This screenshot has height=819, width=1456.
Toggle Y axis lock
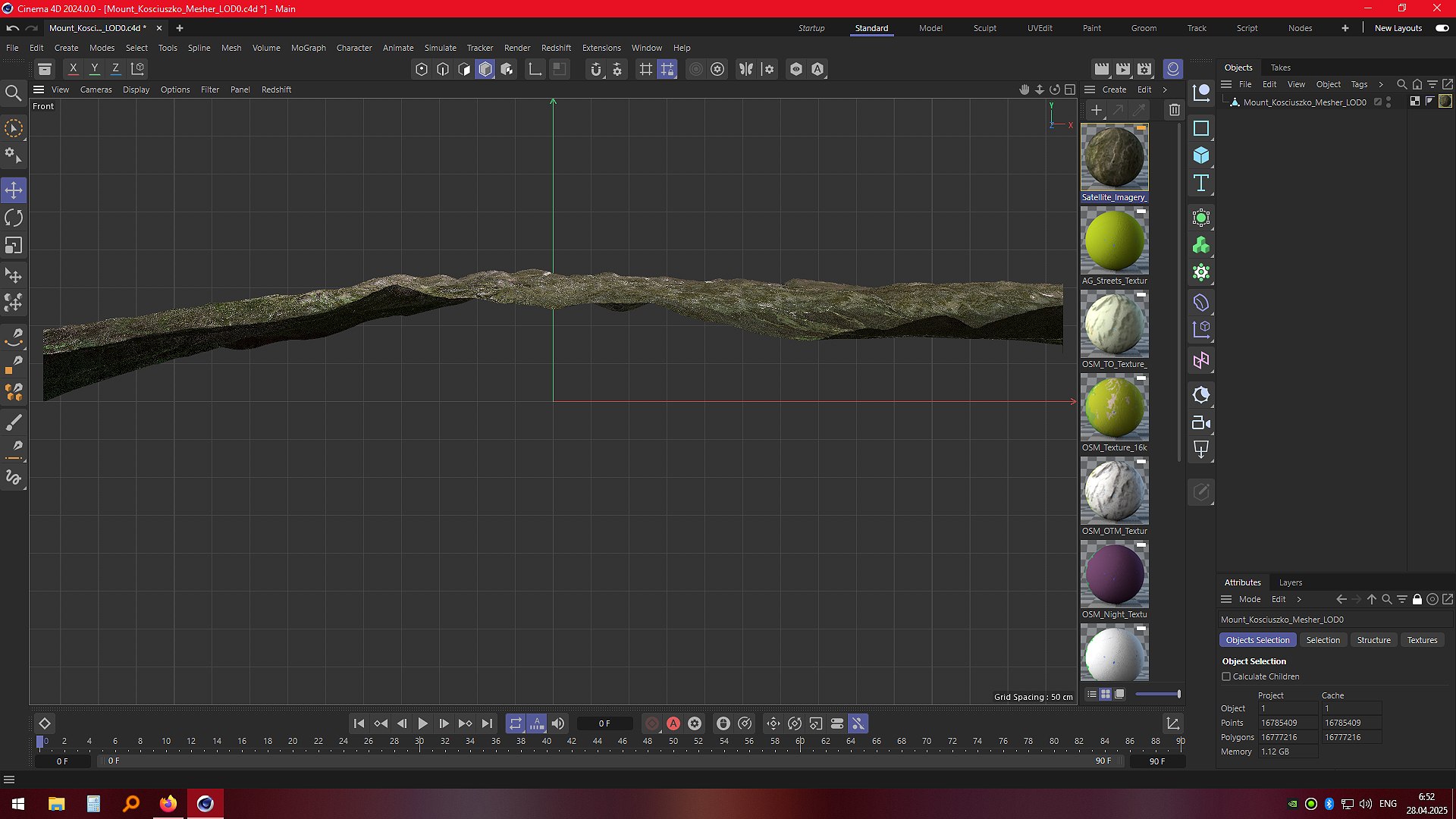(94, 69)
